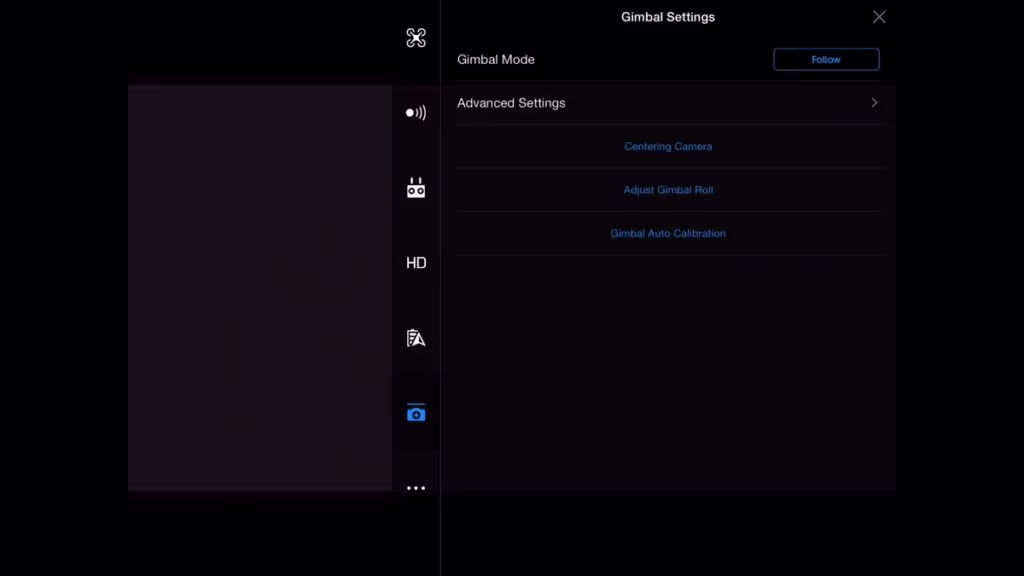This screenshot has width=1024, height=576.
Task: Open the visual navigation sensor settings icon
Action: 416,113
